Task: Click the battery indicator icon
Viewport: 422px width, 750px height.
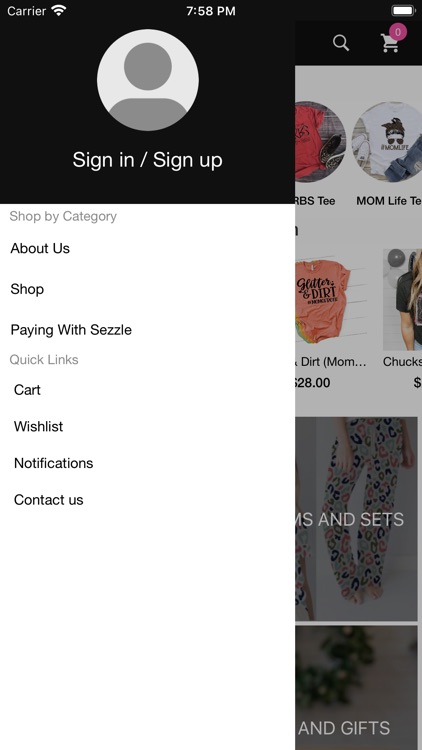Action: click(403, 11)
